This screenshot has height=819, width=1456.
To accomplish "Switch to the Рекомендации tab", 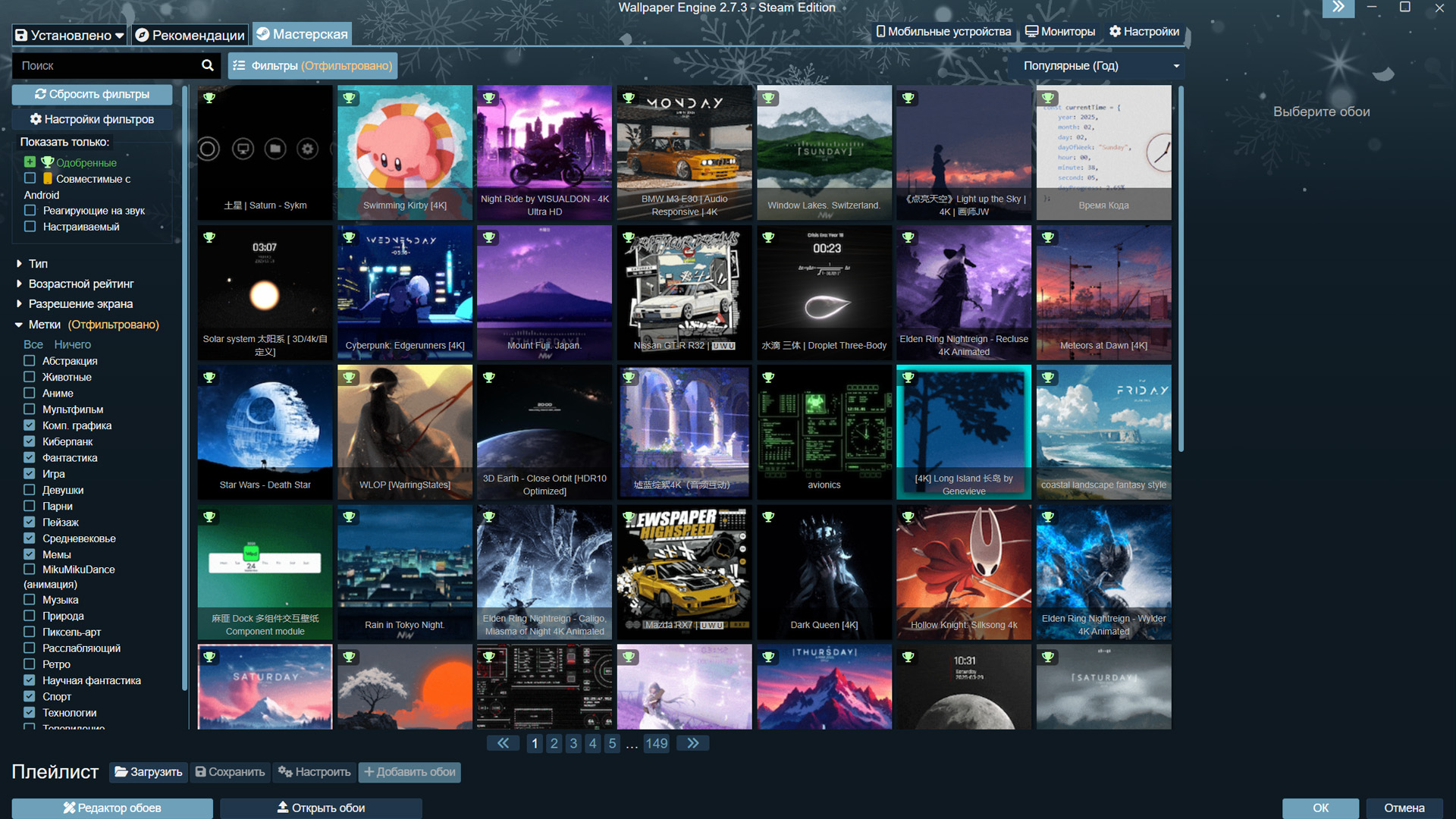I will pyautogui.click(x=190, y=35).
